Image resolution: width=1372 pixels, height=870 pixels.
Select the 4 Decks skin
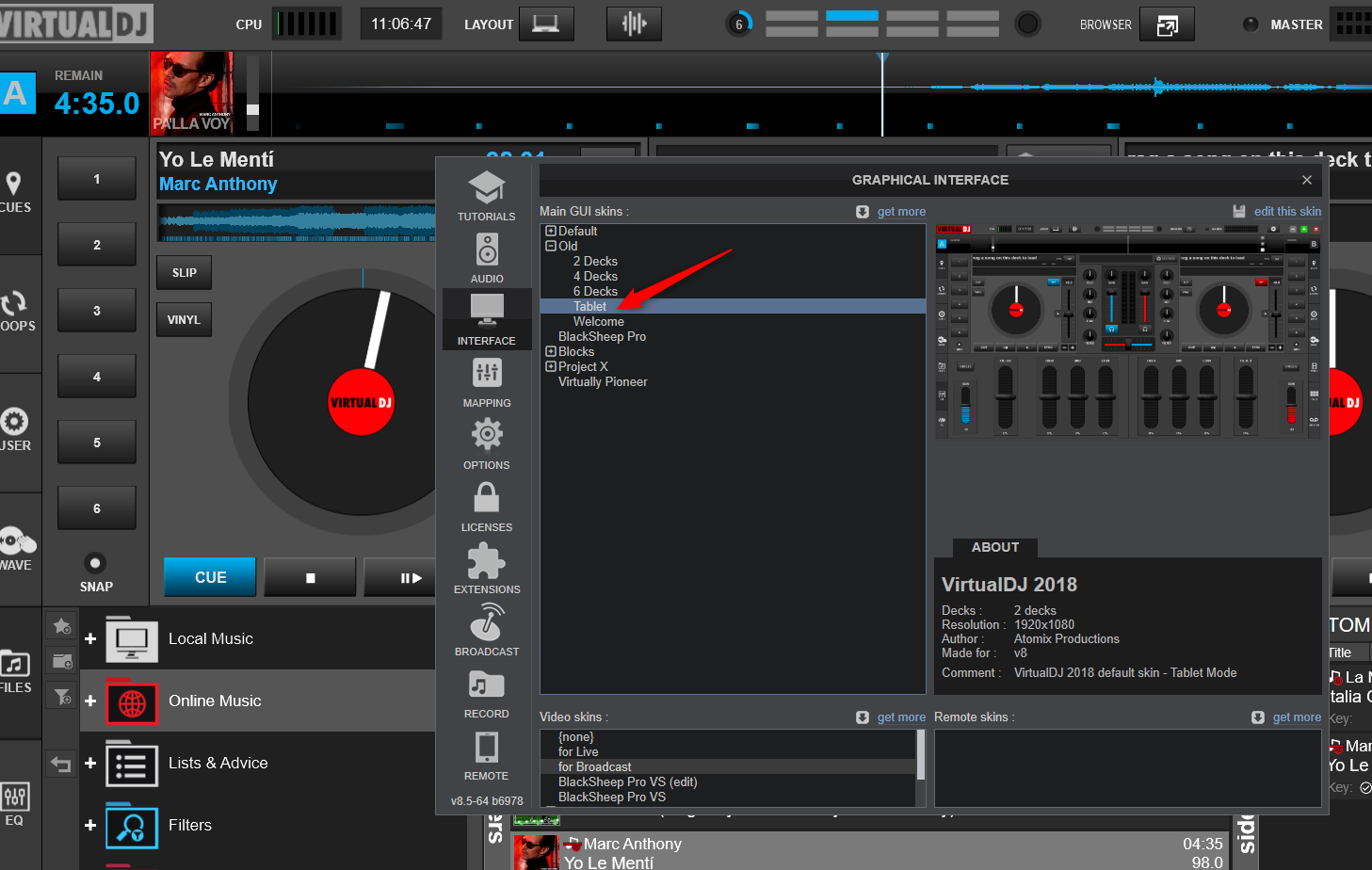595,276
